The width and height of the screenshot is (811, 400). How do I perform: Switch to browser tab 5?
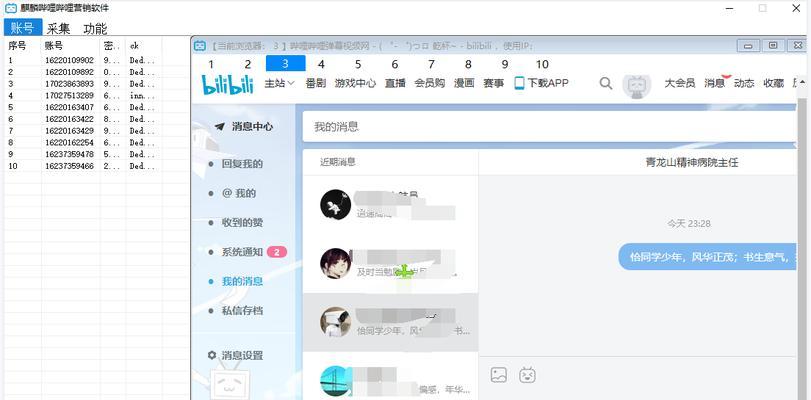pos(358,64)
